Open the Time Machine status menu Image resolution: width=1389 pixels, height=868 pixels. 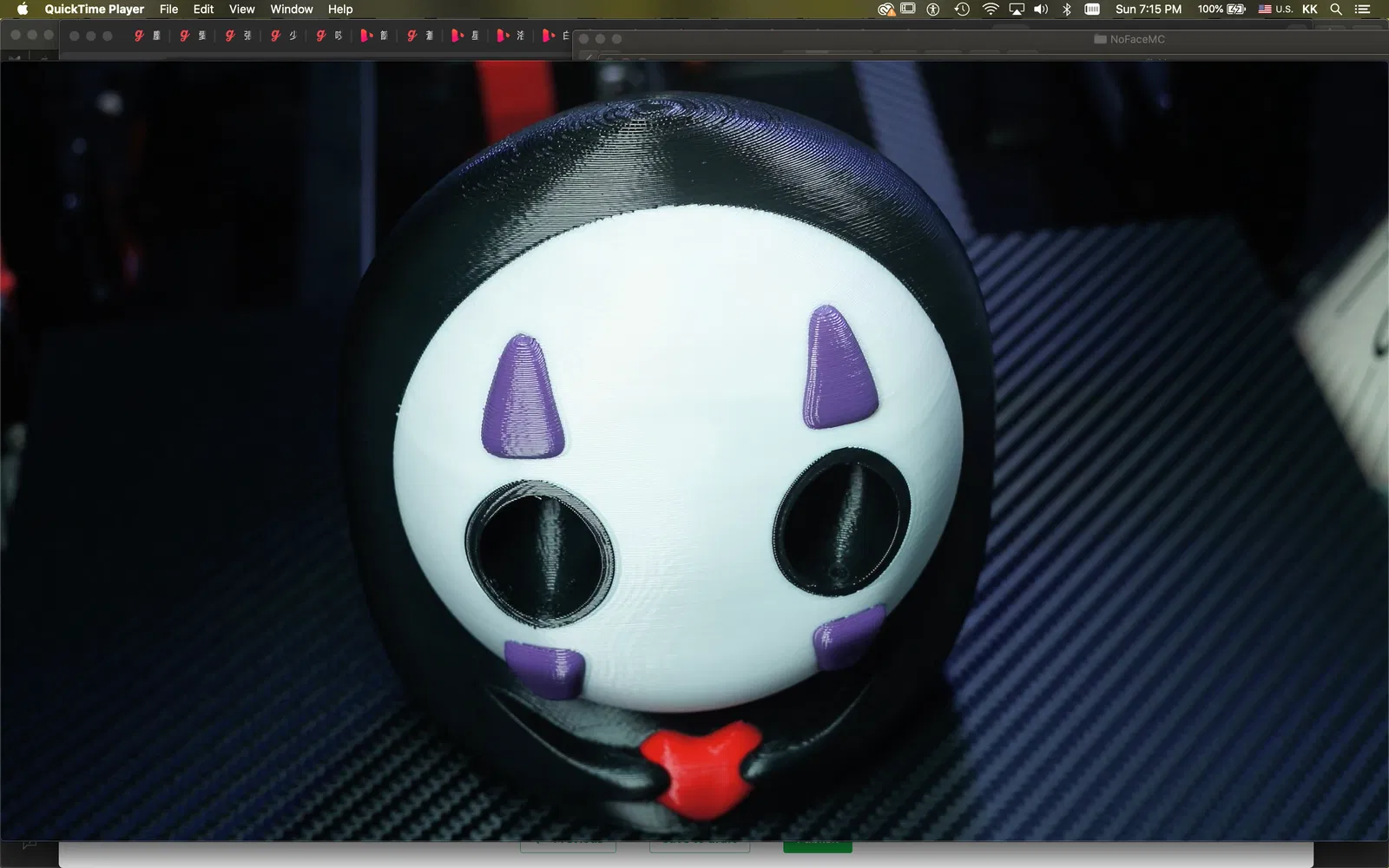pyautogui.click(x=961, y=10)
